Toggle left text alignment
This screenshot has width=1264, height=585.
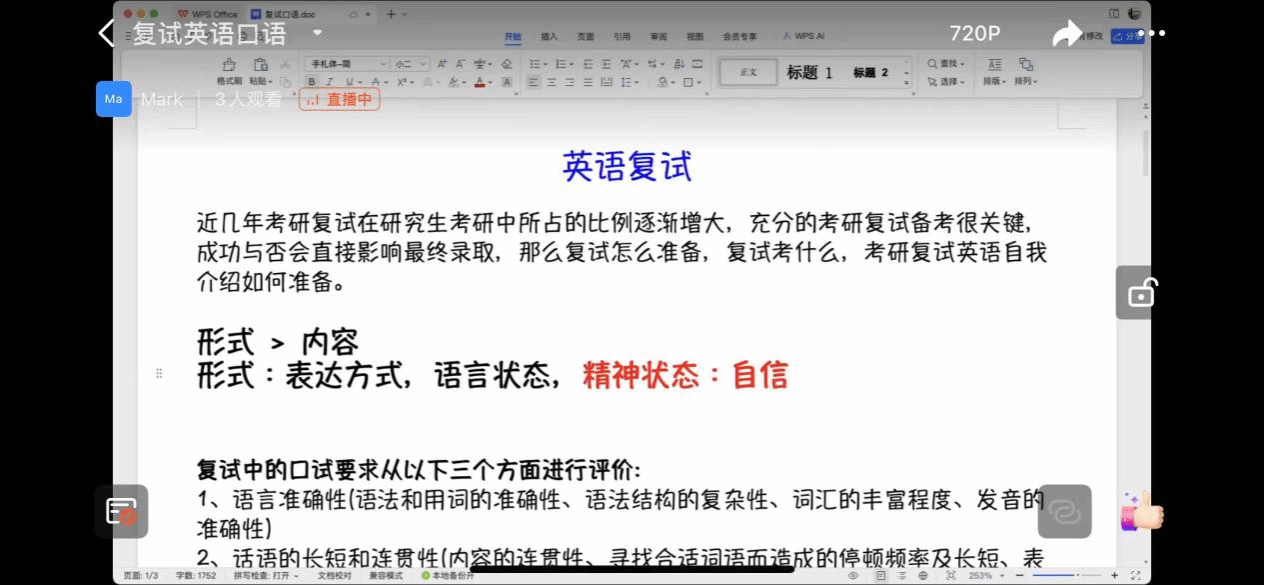click(x=534, y=82)
